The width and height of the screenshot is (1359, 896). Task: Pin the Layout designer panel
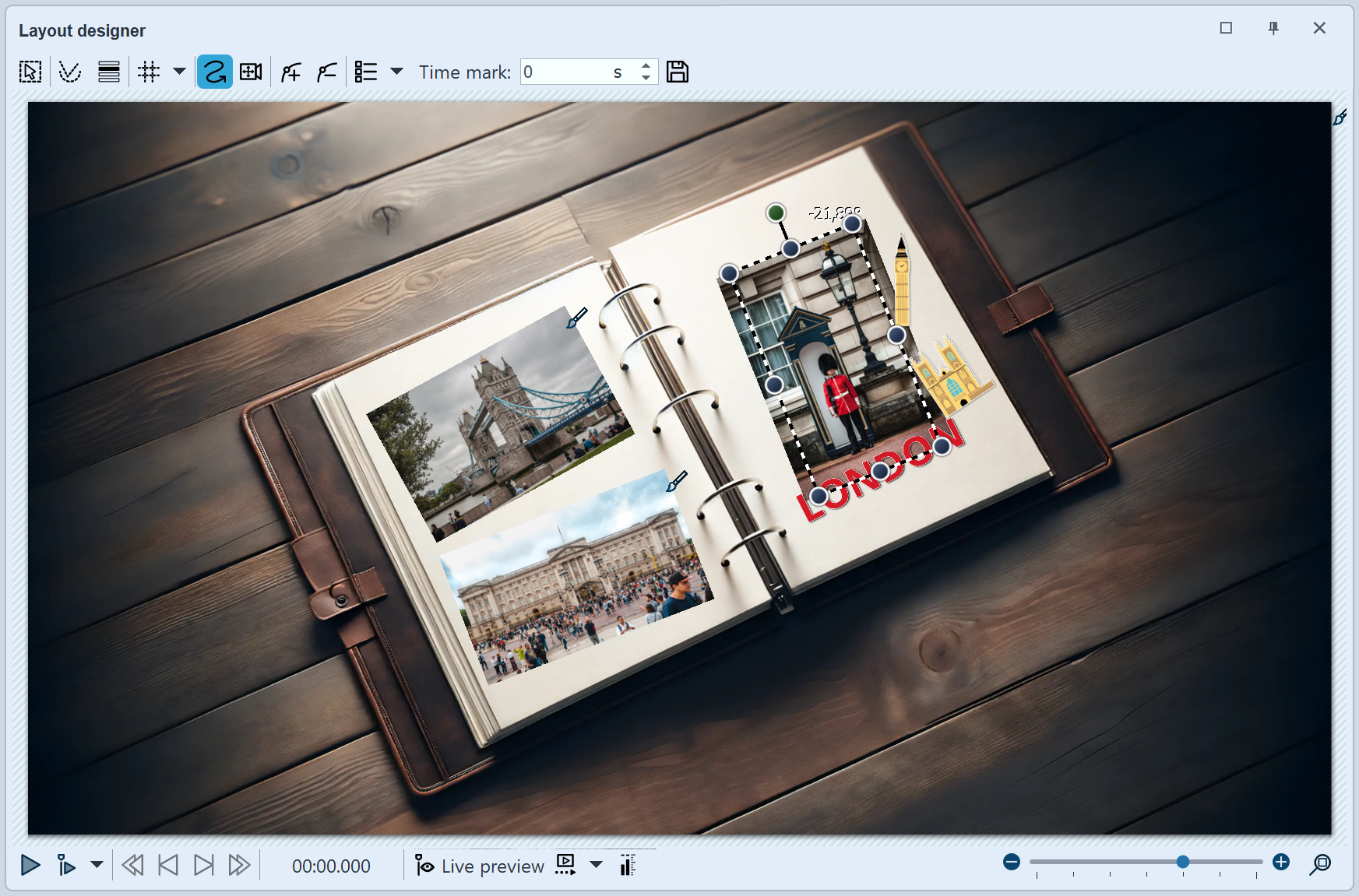(1273, 28)
